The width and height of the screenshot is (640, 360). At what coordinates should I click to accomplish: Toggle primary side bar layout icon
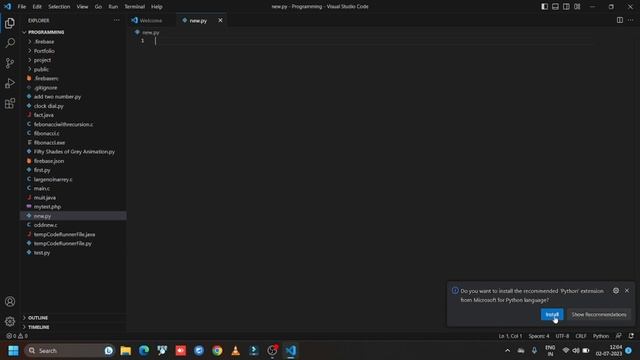tap(544, 7)
